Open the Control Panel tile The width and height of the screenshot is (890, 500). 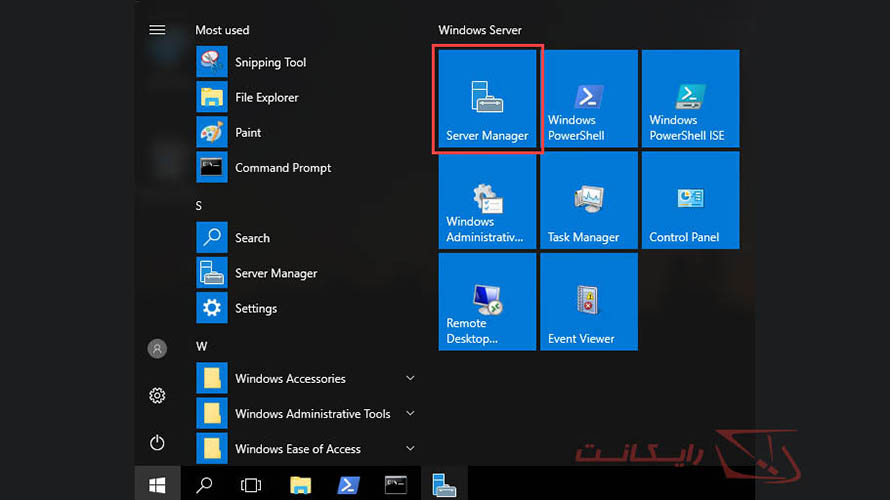pos(691,200)
